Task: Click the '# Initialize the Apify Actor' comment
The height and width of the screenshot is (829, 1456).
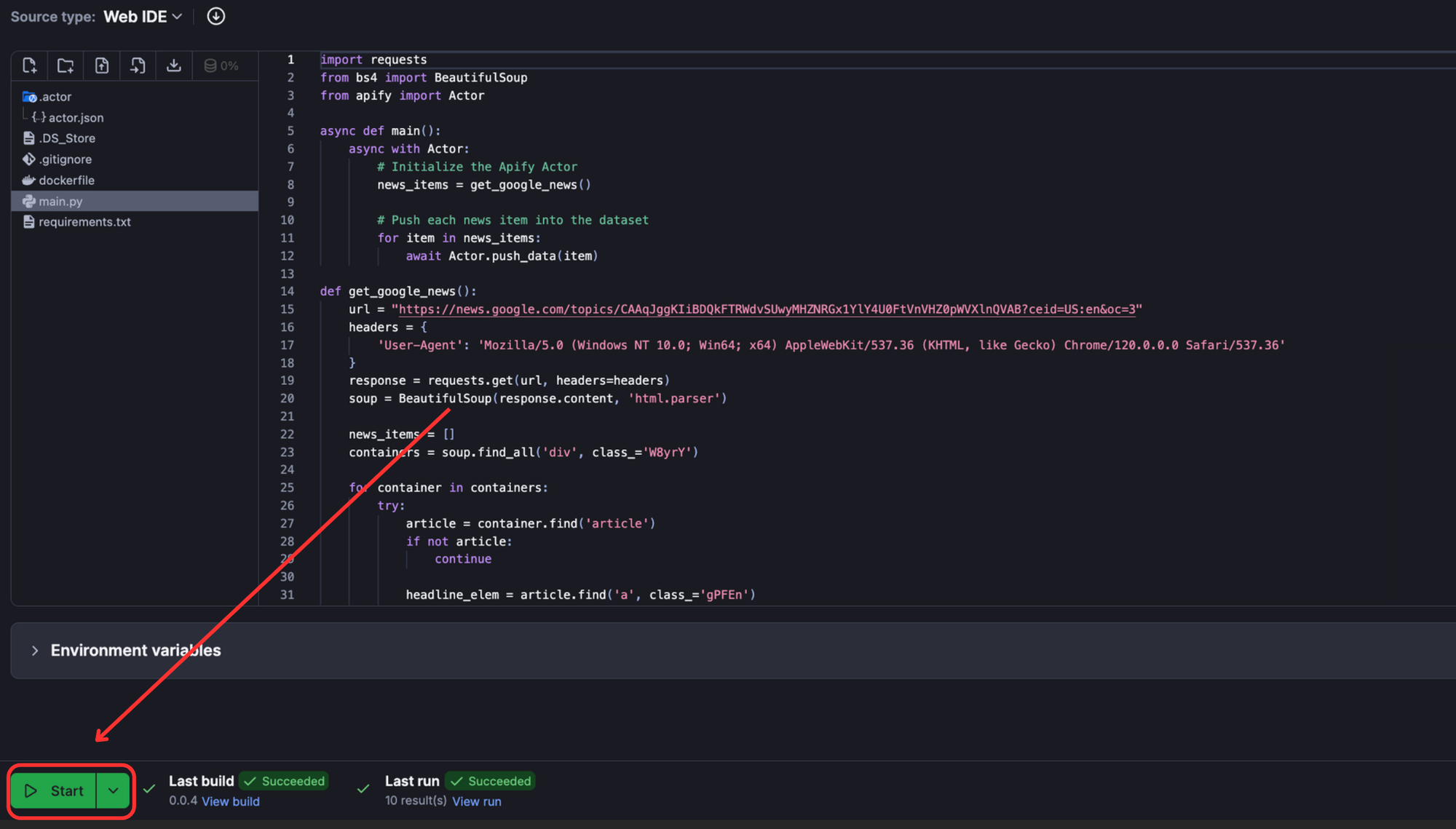Action: coord(478,167)
